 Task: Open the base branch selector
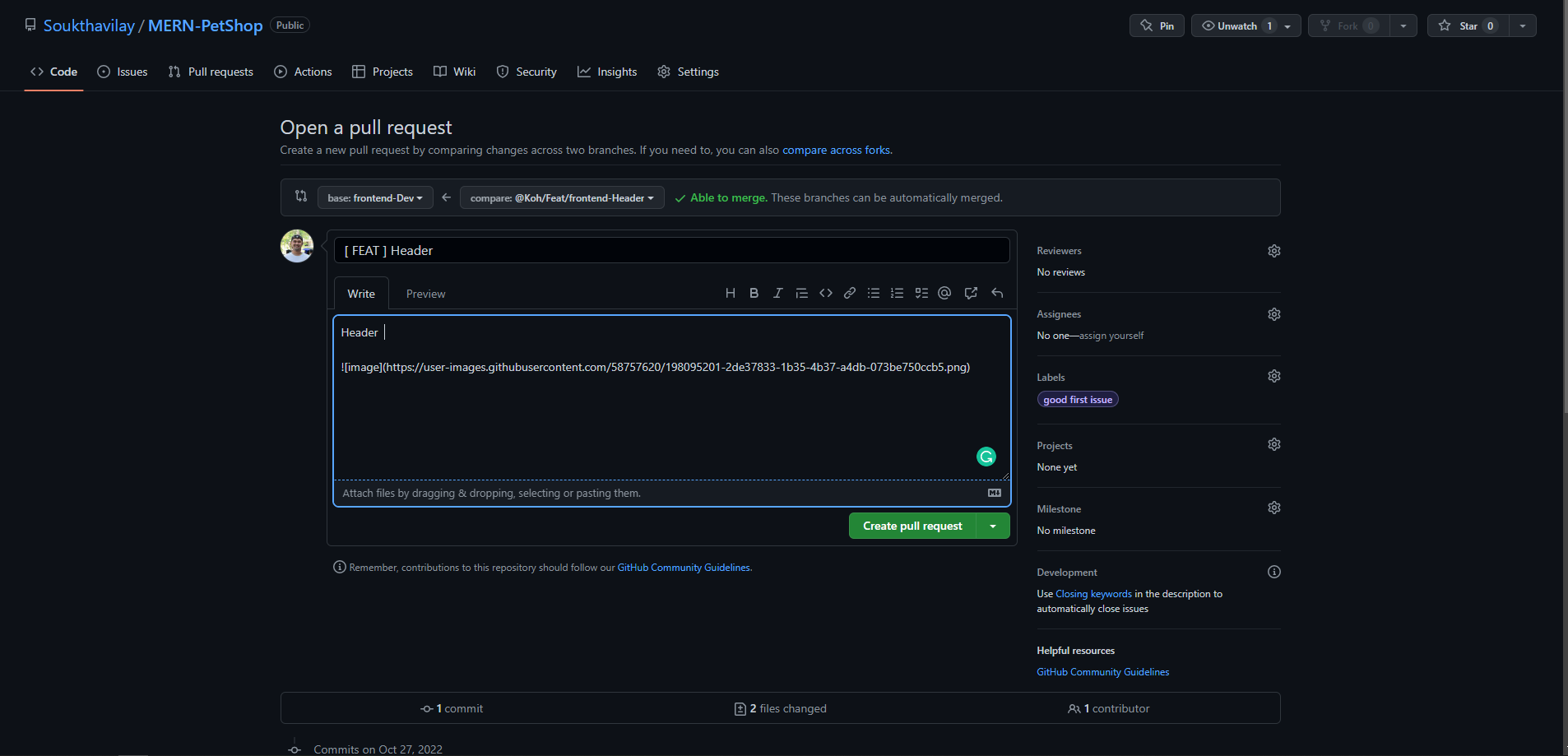click(x=374, y=197)
